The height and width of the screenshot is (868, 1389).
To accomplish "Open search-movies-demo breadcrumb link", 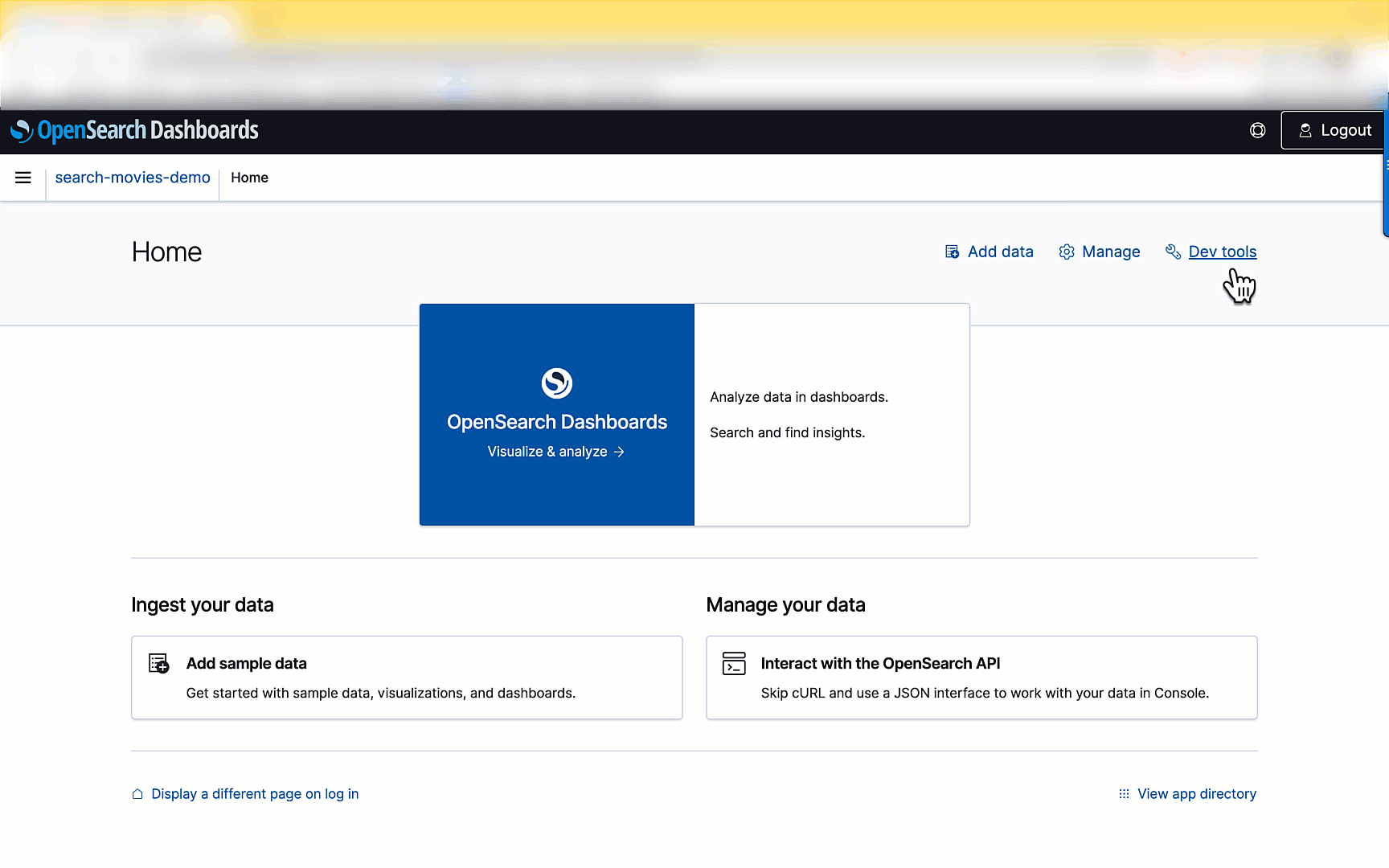I will click(133, 178).
